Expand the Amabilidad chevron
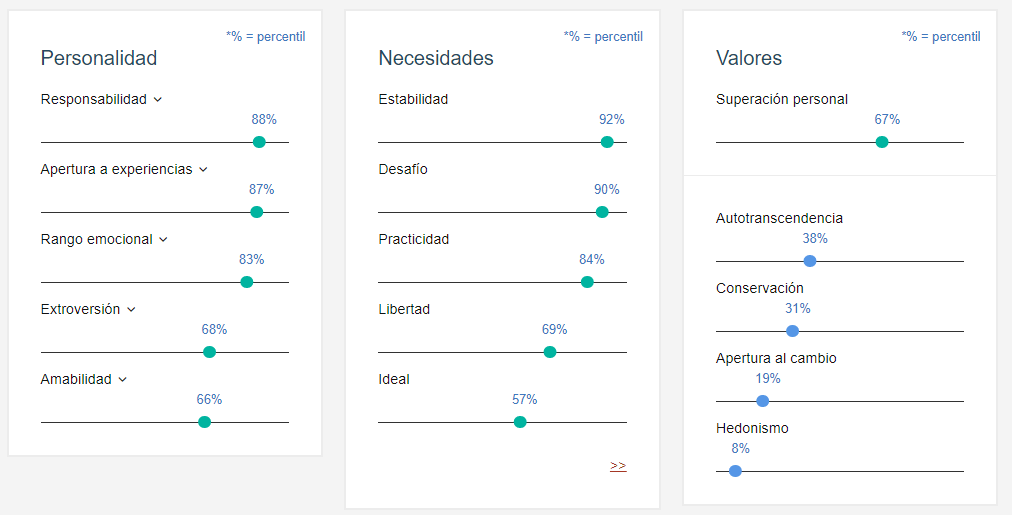 pos(123,380)
